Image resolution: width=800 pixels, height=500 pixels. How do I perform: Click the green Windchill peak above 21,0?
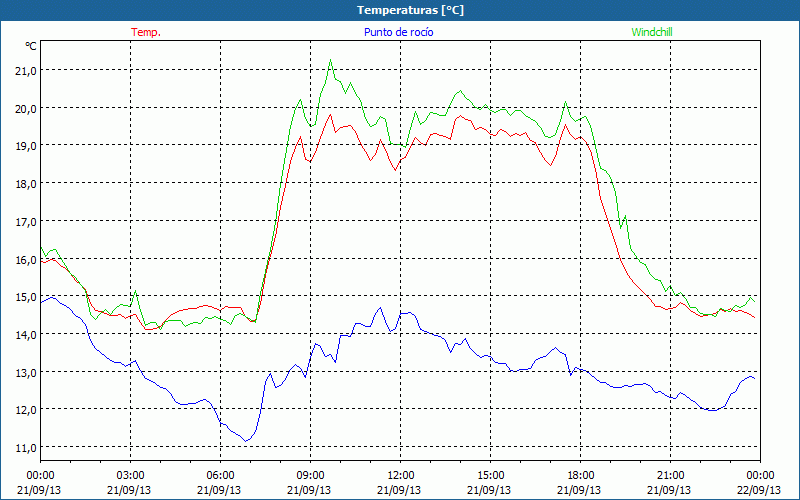click(331, 60)
